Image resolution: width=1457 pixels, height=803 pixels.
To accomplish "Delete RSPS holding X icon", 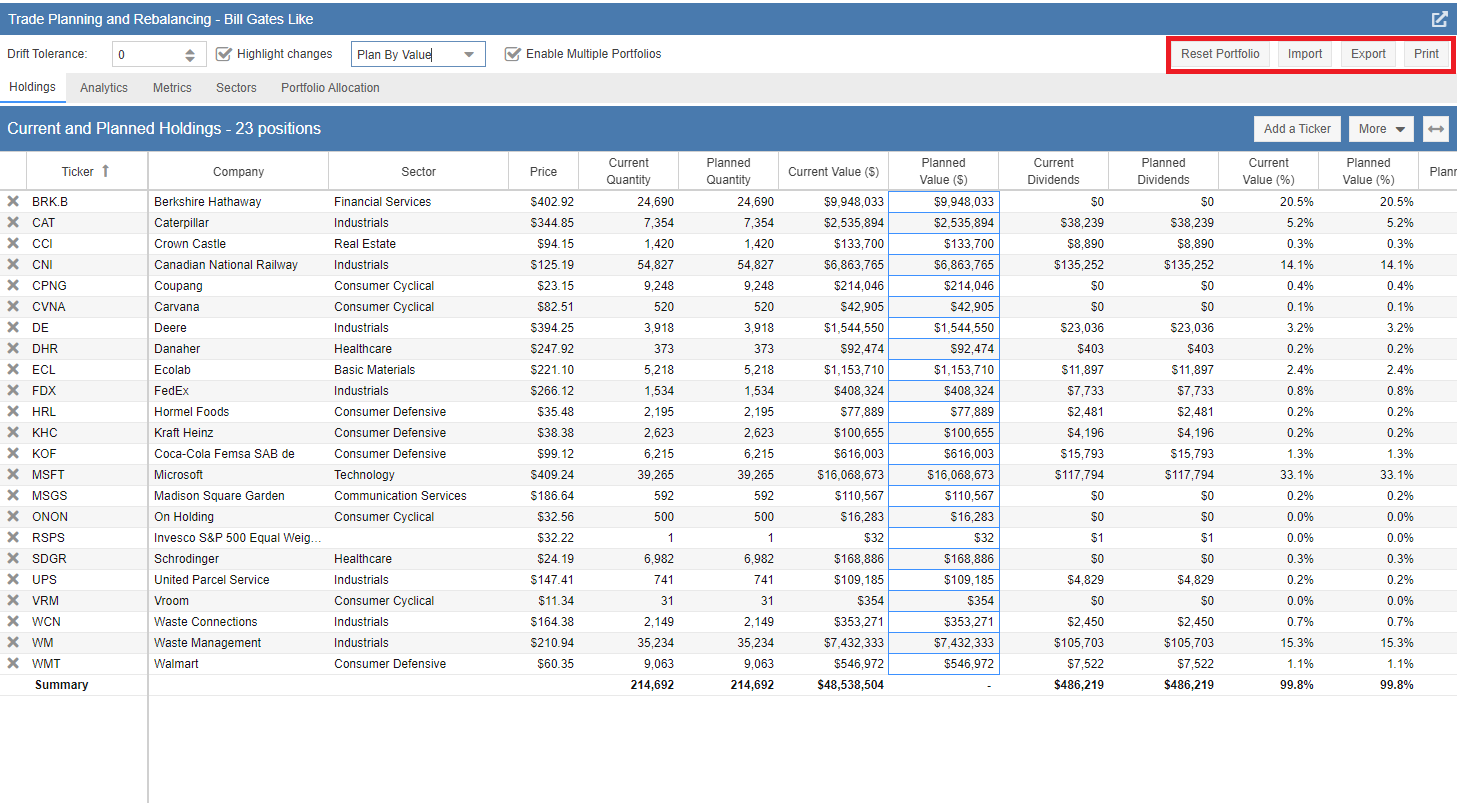I will tap(13, 537).
